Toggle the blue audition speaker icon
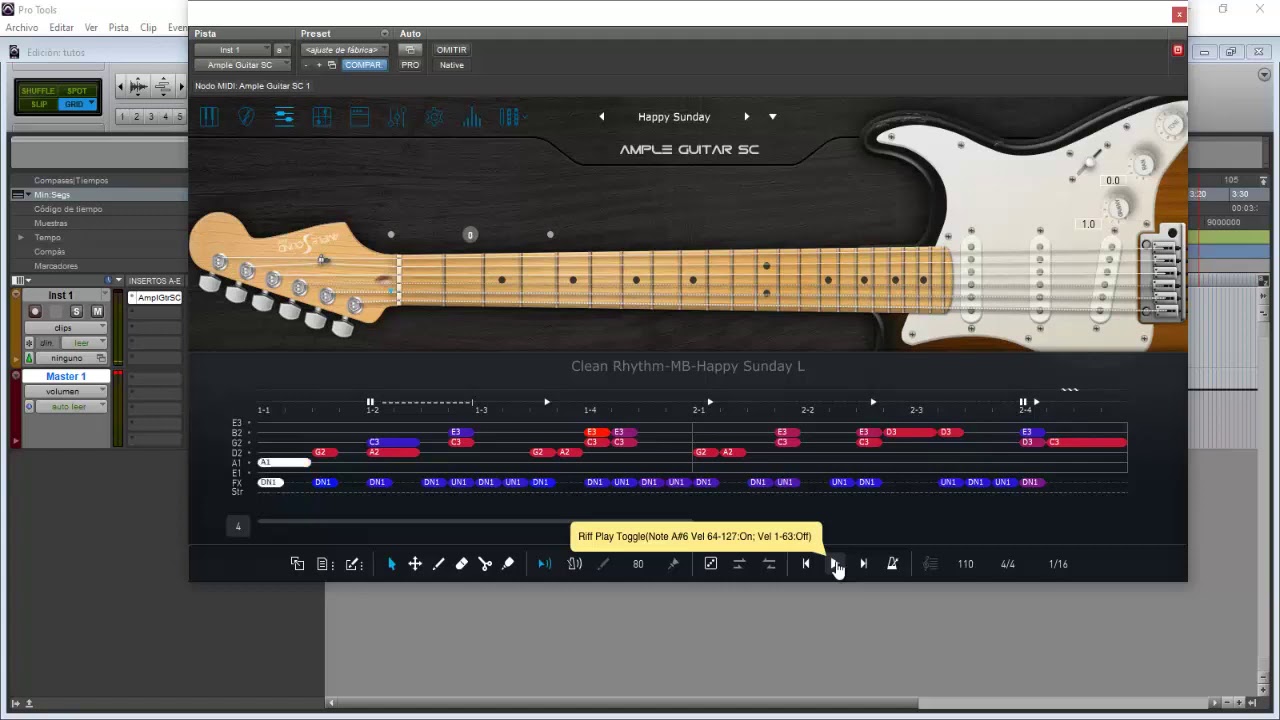Image resolution: width=1280 pixels, height=720 pixels. pos(544,564)
